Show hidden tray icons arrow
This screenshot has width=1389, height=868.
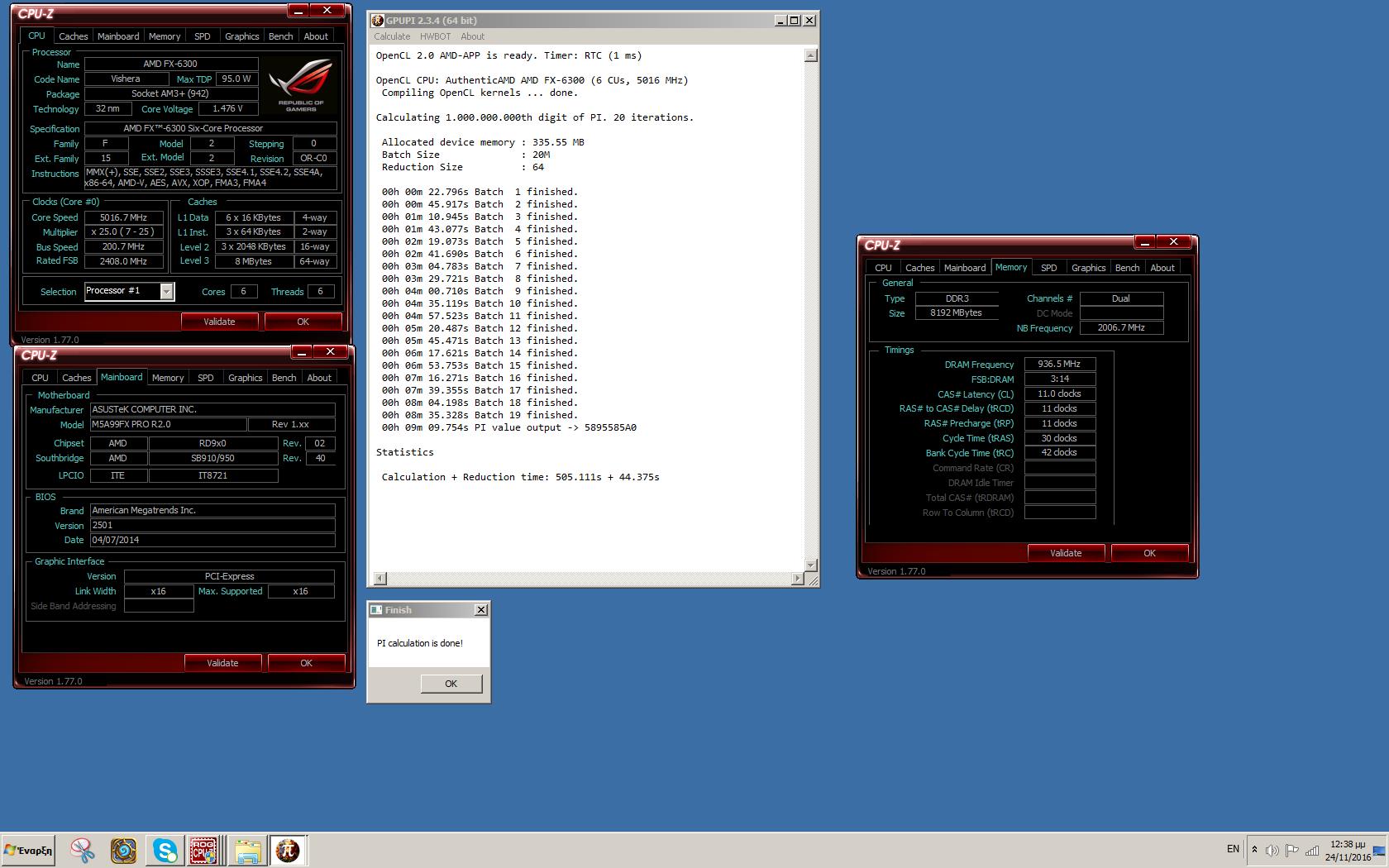1254,850
